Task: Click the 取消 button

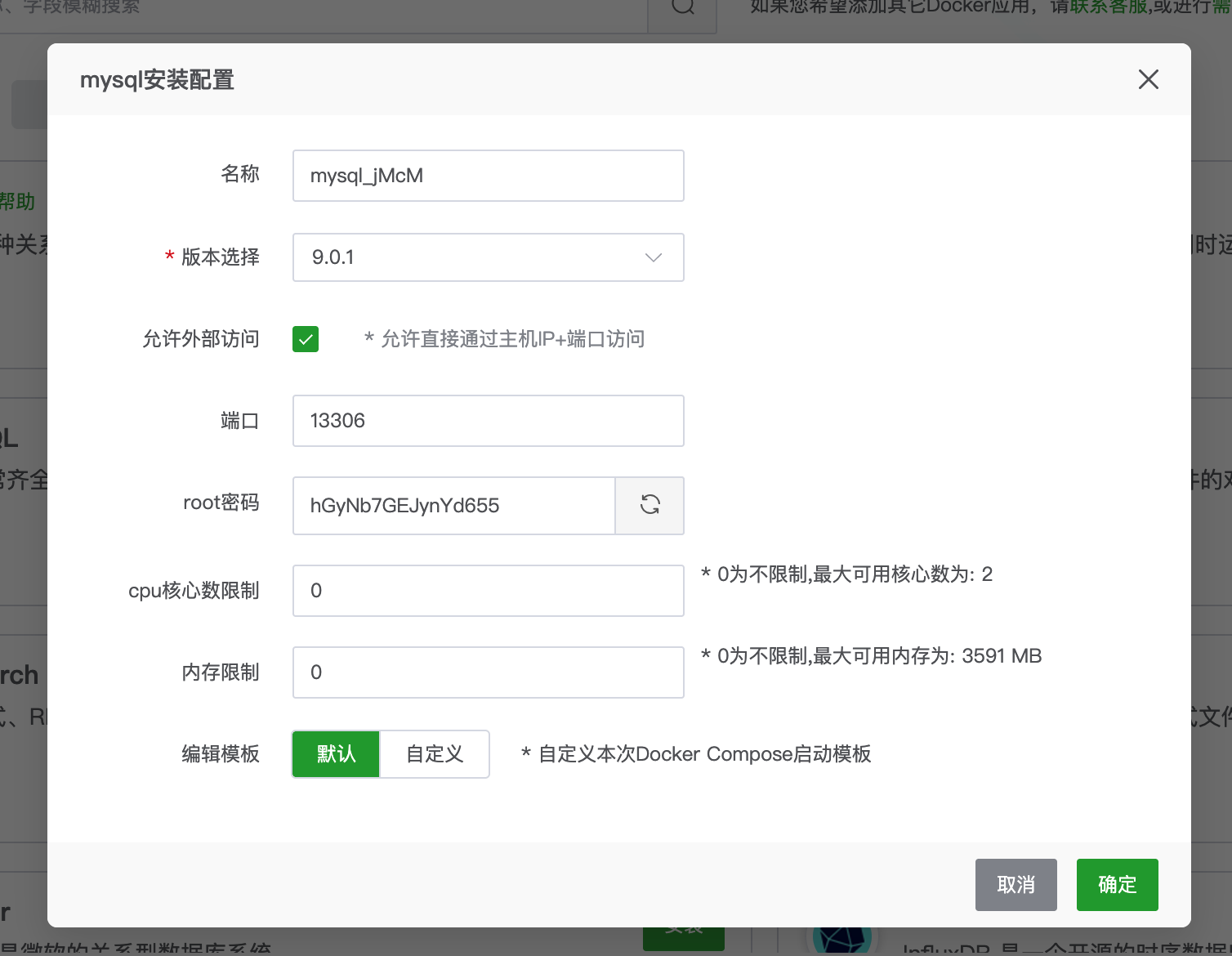Action: click(1016, 884)
